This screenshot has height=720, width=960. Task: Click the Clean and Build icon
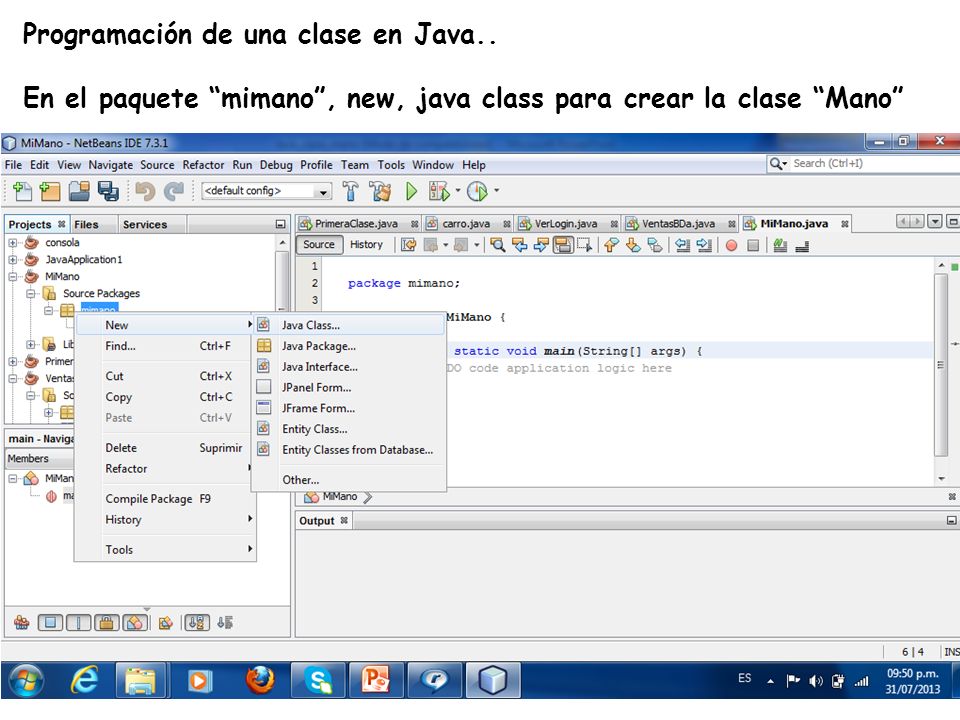[x=380, y=192]
